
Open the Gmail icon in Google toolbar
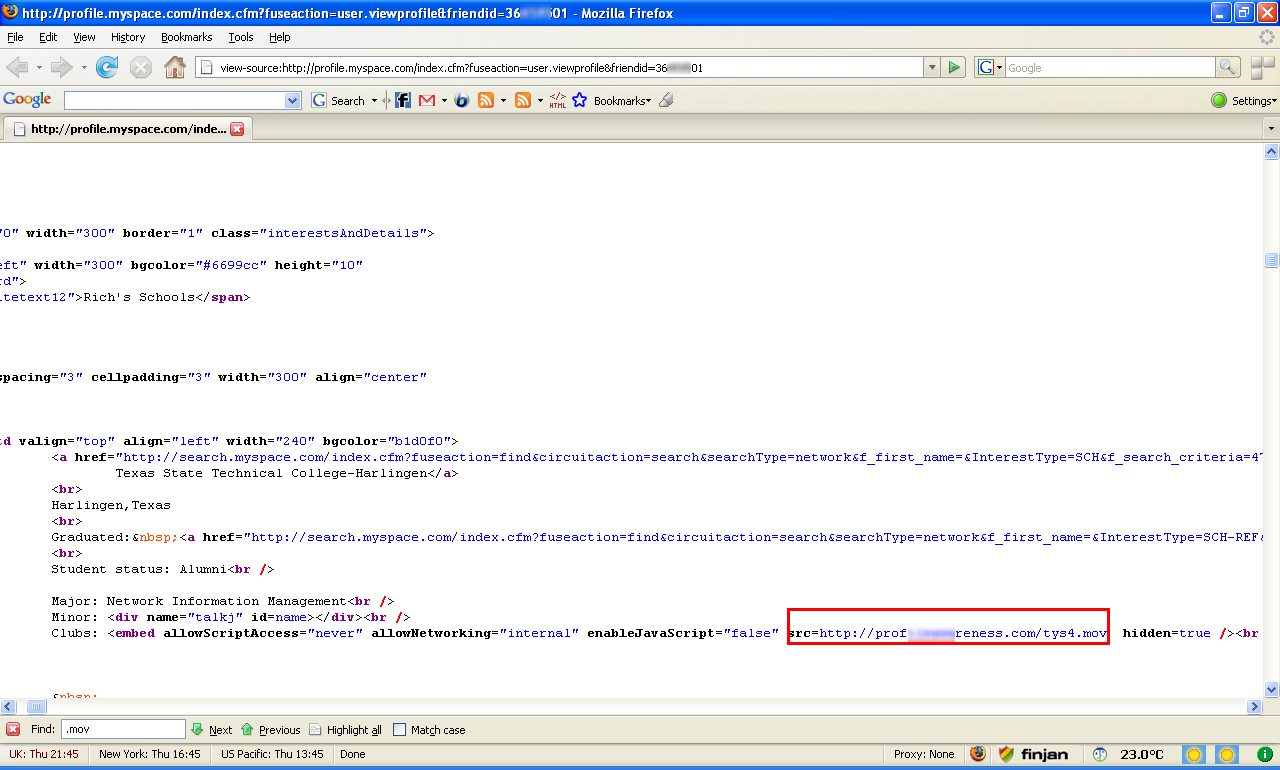pyautogui.click(x=426, y=100)
